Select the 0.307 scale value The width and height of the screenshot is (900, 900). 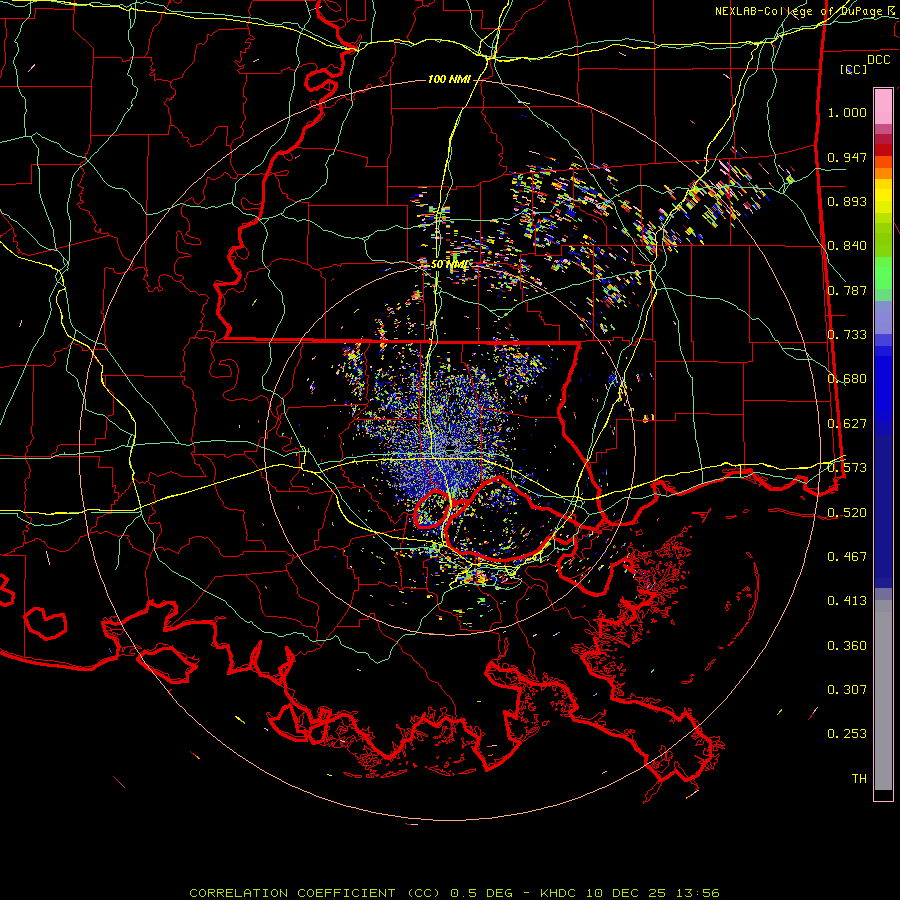[x=847, y=690]
